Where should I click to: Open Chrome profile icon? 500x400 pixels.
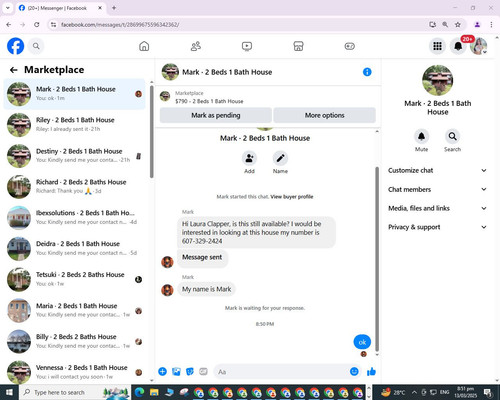(x=477, y=24)
